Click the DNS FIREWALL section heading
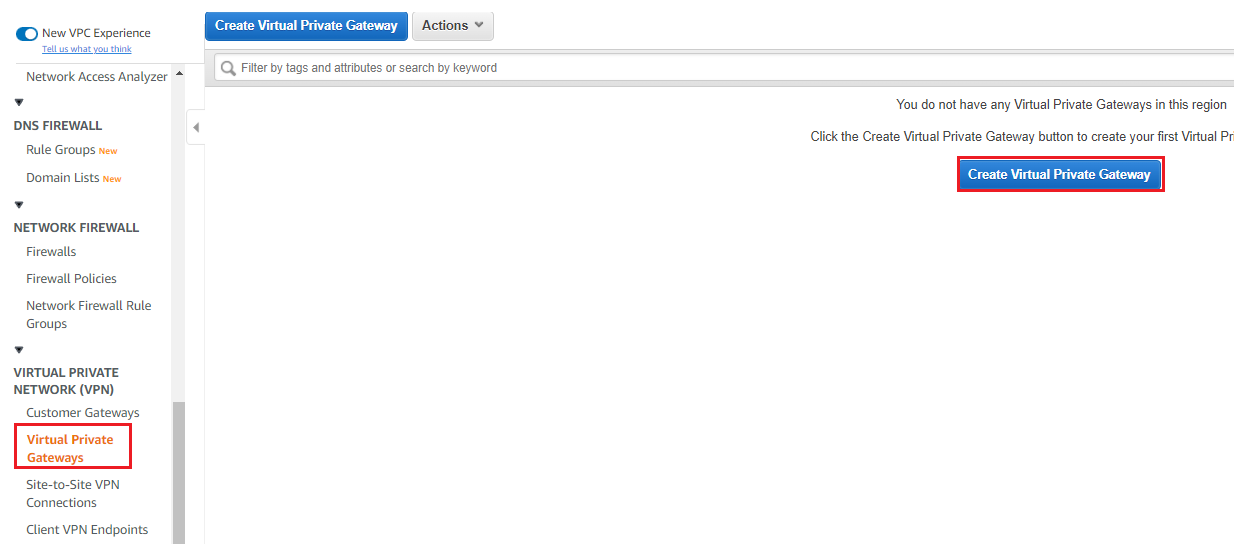 pos(58,126)
